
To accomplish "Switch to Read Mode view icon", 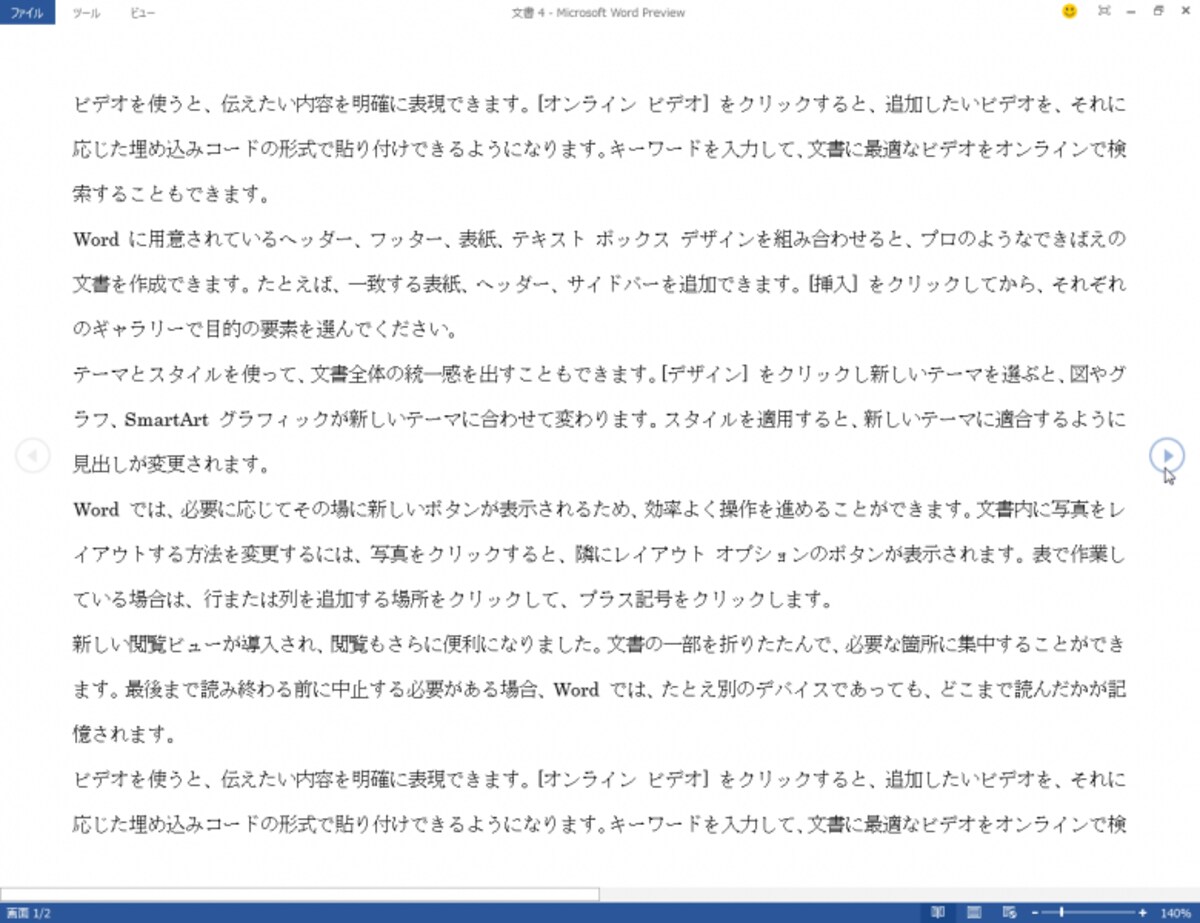I will click(x=938, y=912).
